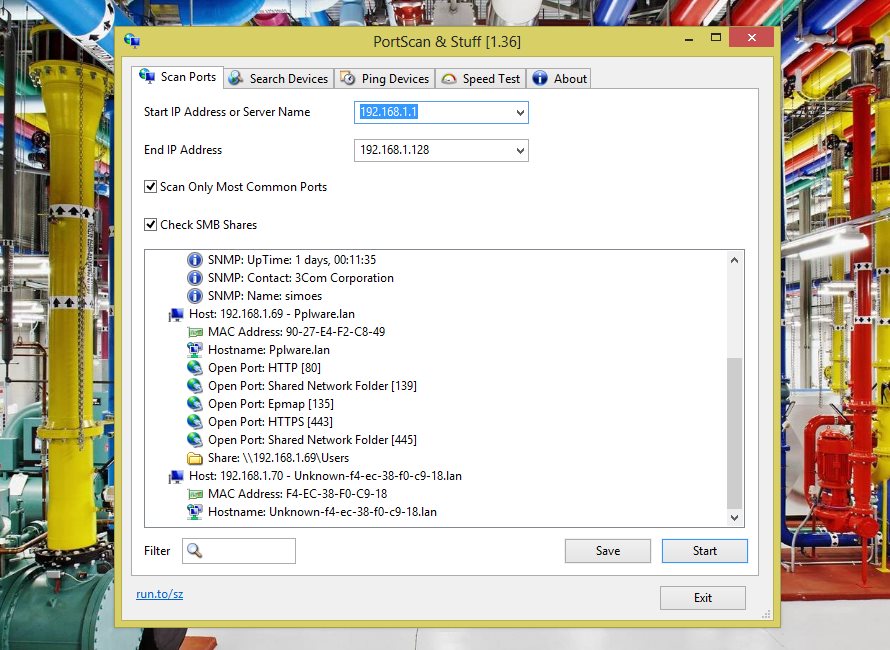Click info icon beside SNMP Name simoes
Viewport: 890px width, 650px height.
pos(195,296)
